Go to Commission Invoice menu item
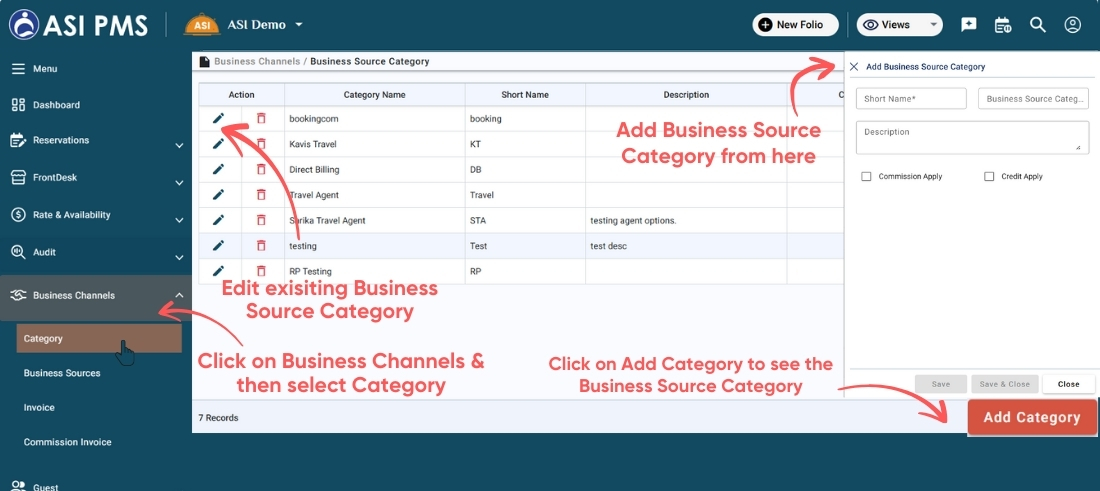 pos(67,442)
